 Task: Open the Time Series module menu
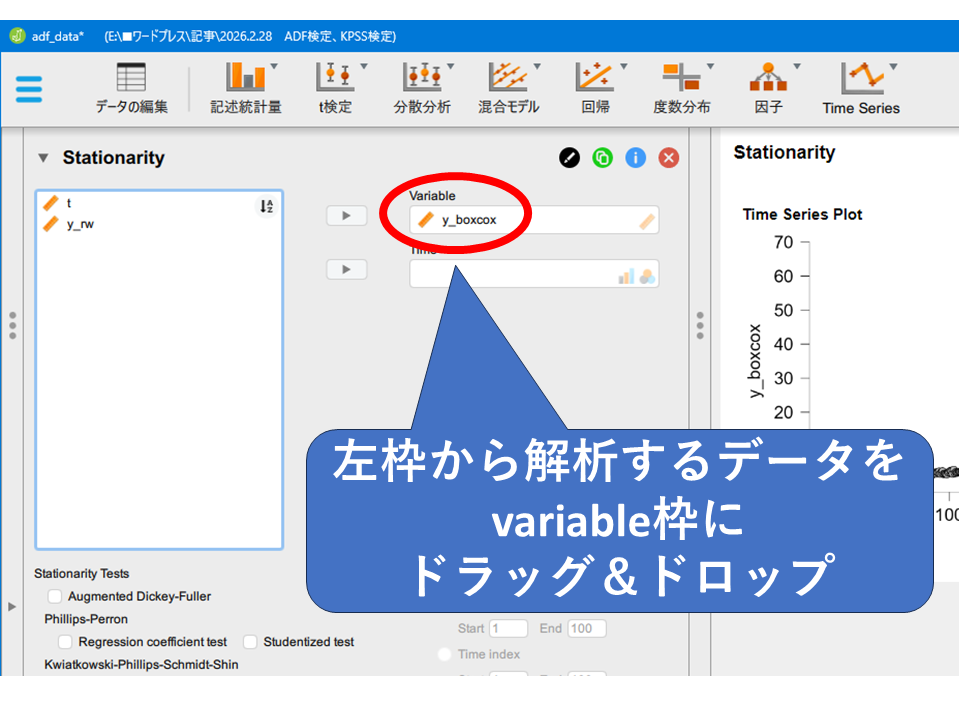tap(860, 88)
